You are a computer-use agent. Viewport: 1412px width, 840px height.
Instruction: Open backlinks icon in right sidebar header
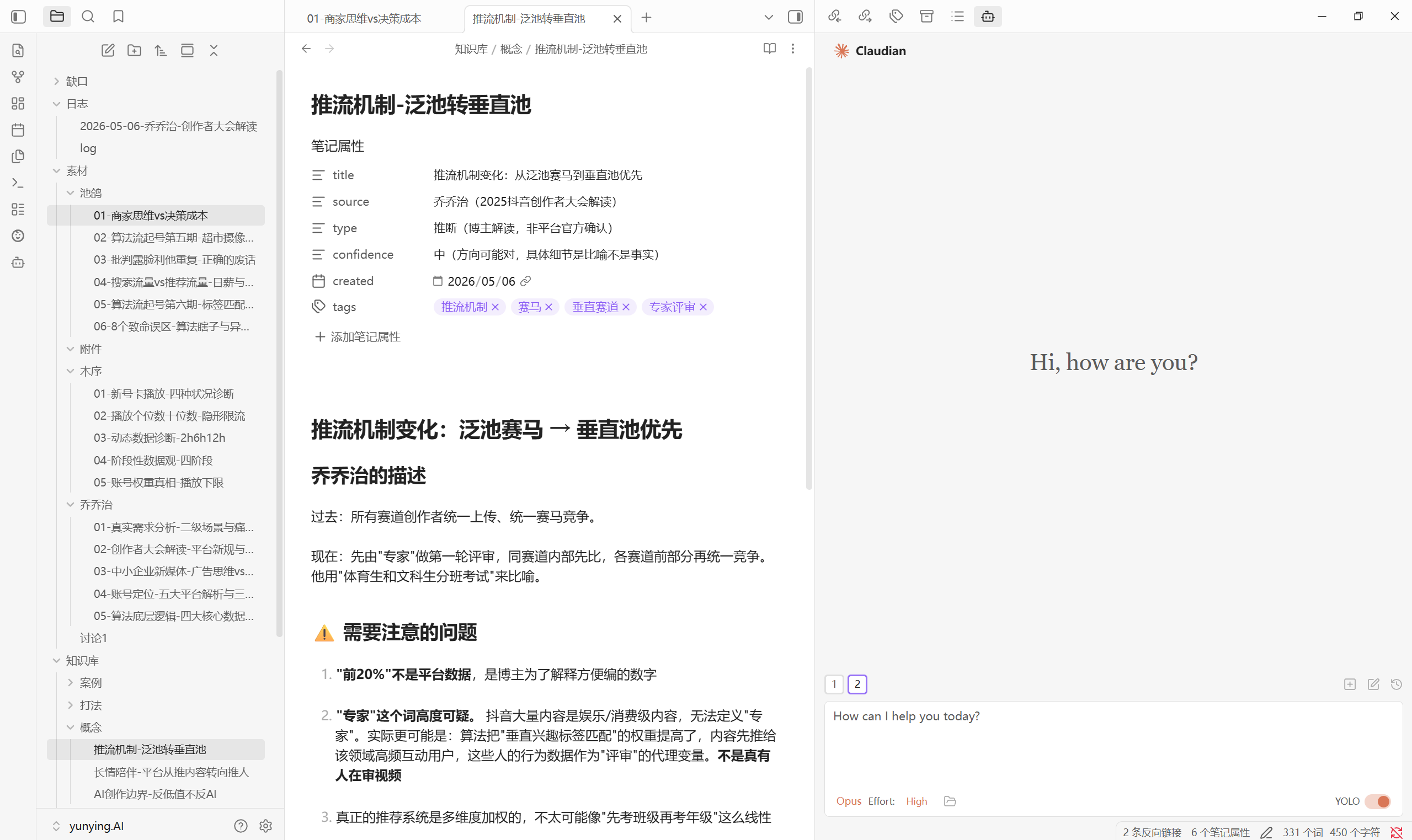[834, 17]
